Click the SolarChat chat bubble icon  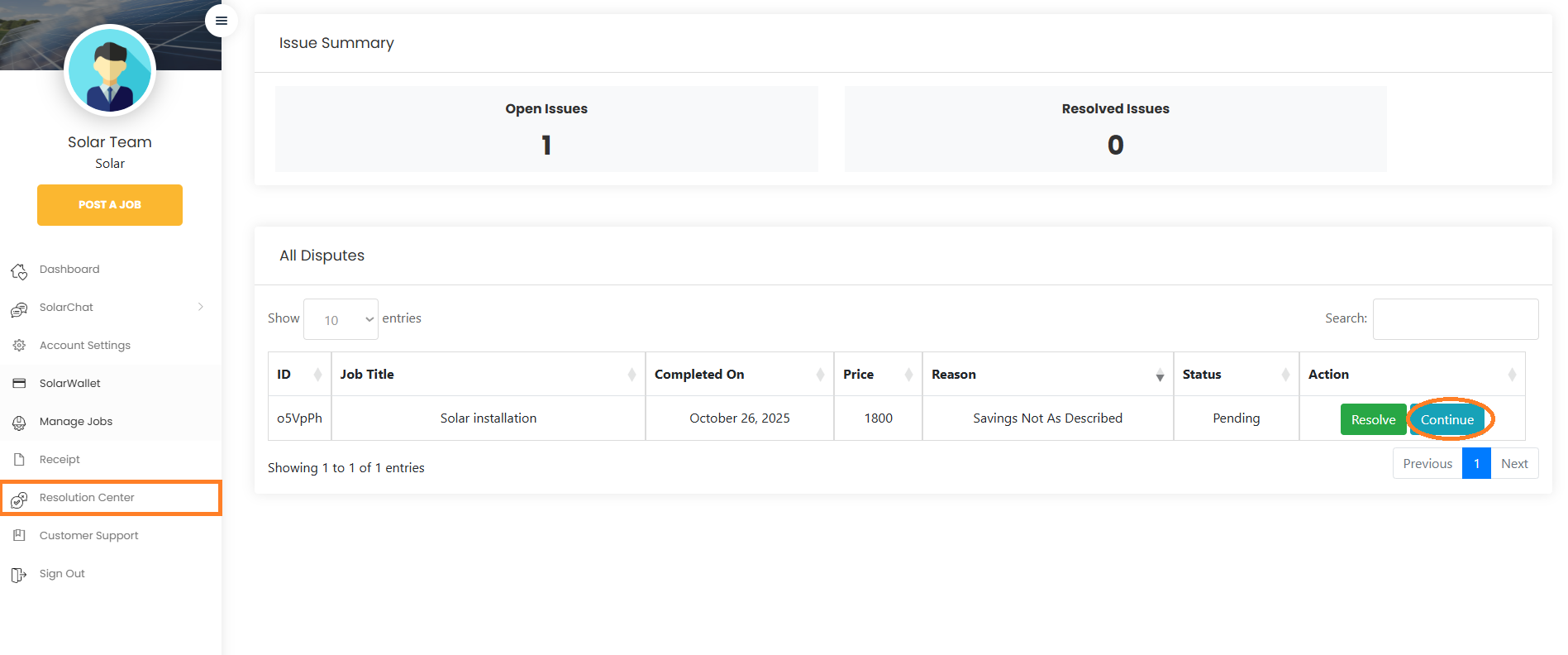pos(19,308)
